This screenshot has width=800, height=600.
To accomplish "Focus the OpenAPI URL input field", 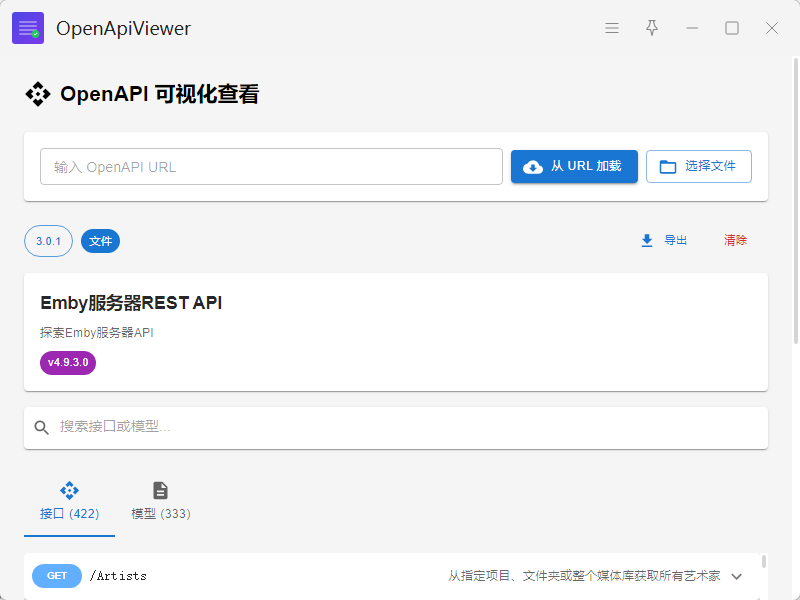I will [x=271, y=167].
